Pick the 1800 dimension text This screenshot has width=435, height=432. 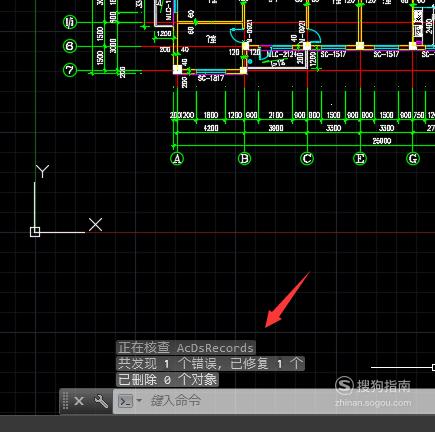click(x=211, y=115)
